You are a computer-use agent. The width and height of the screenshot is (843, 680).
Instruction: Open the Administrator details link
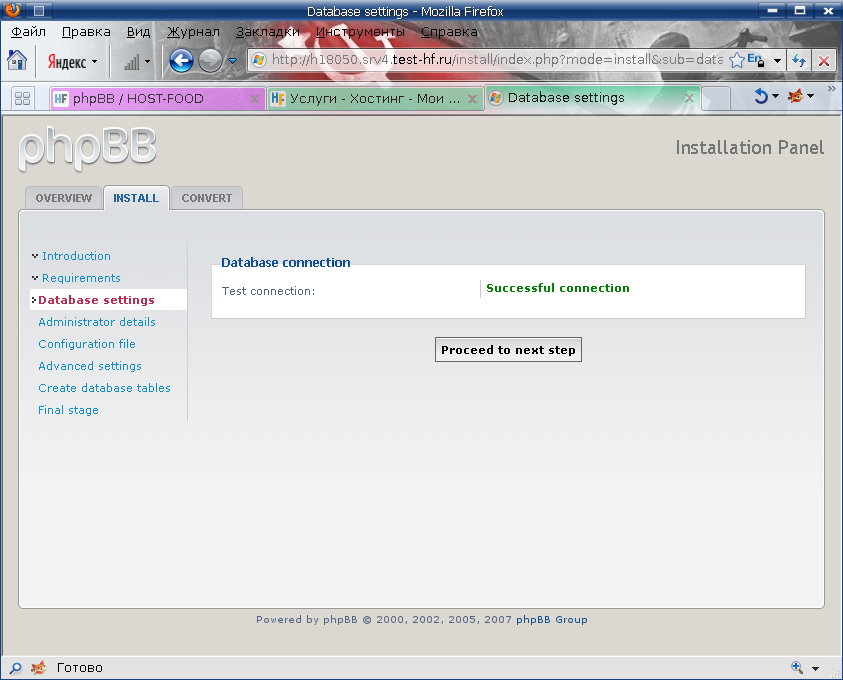click(97, 322)
